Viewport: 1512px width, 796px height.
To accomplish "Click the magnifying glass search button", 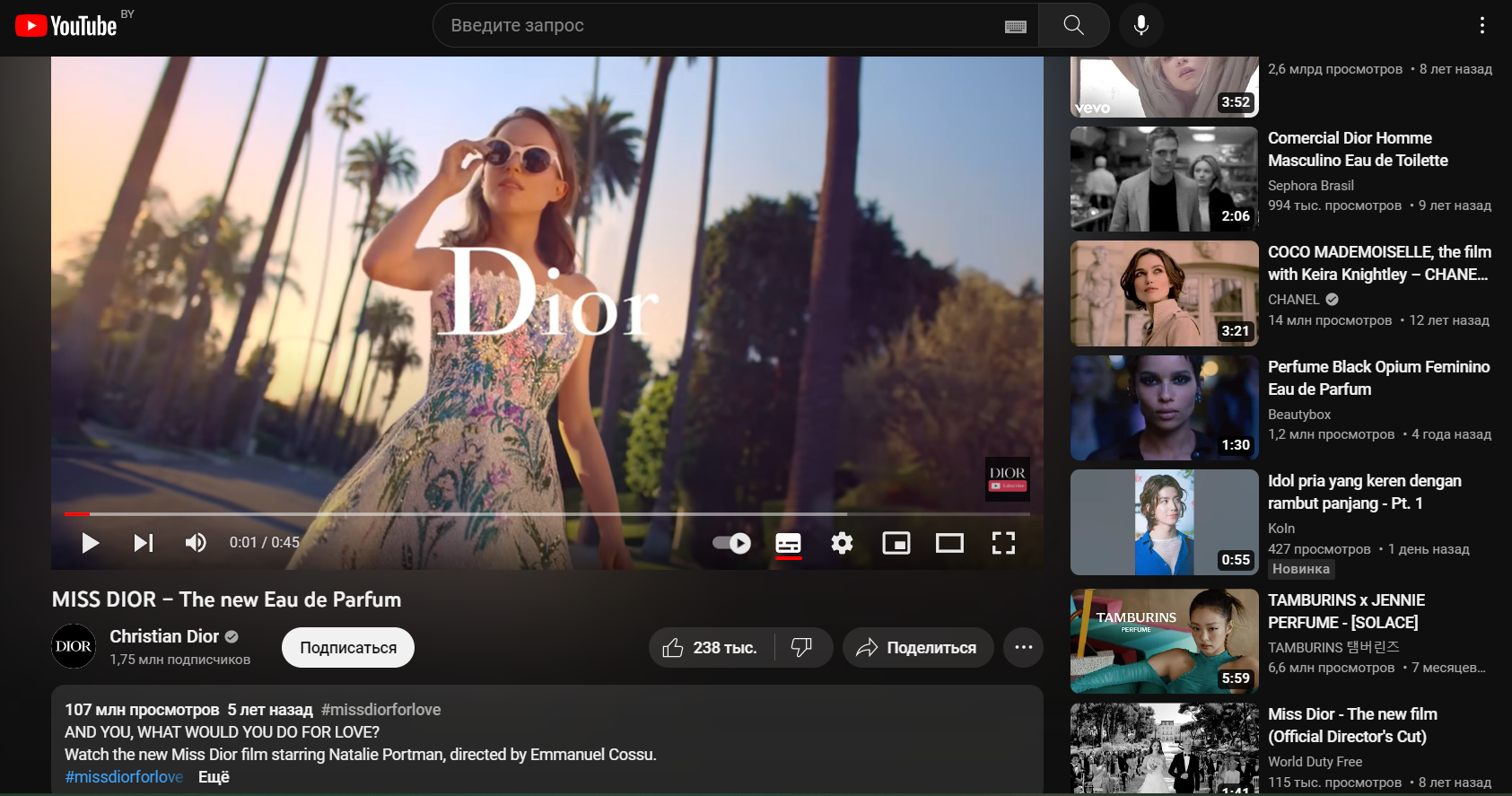I will (x=1073, y=25).
